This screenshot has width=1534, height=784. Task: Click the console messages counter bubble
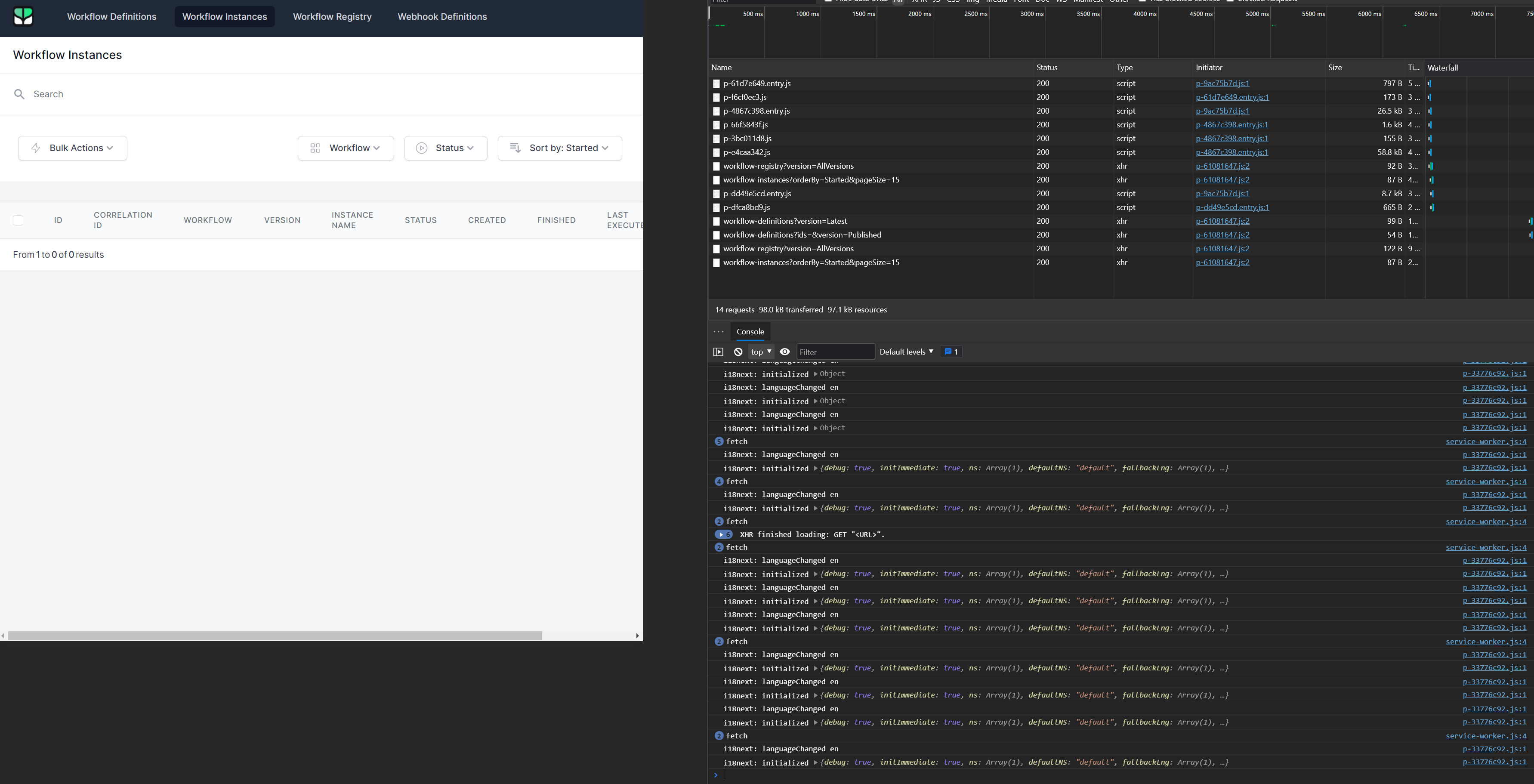click(x=951, y=352)
